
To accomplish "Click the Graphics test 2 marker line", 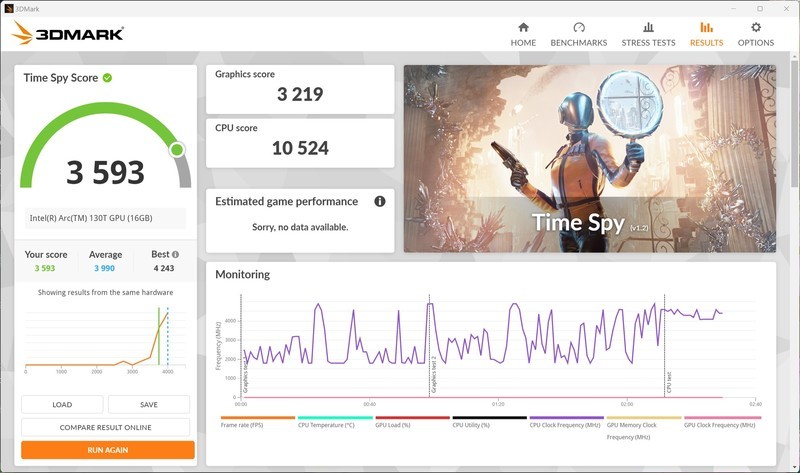I will (430, 346).
